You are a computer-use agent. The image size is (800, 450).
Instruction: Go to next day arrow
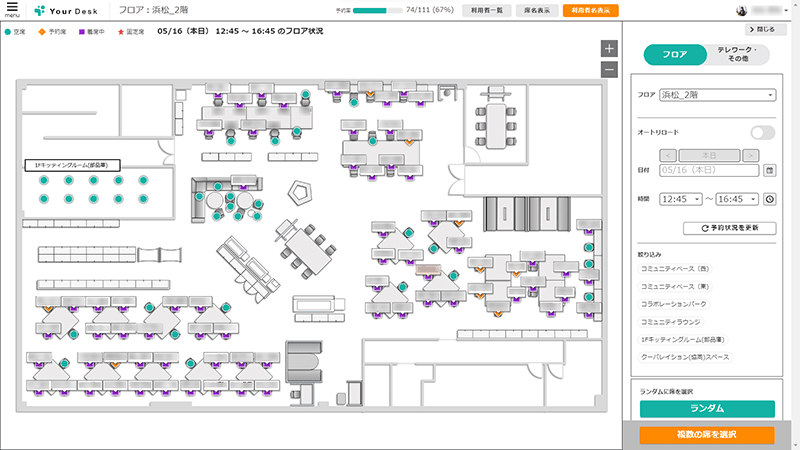[x=750, y=155]
